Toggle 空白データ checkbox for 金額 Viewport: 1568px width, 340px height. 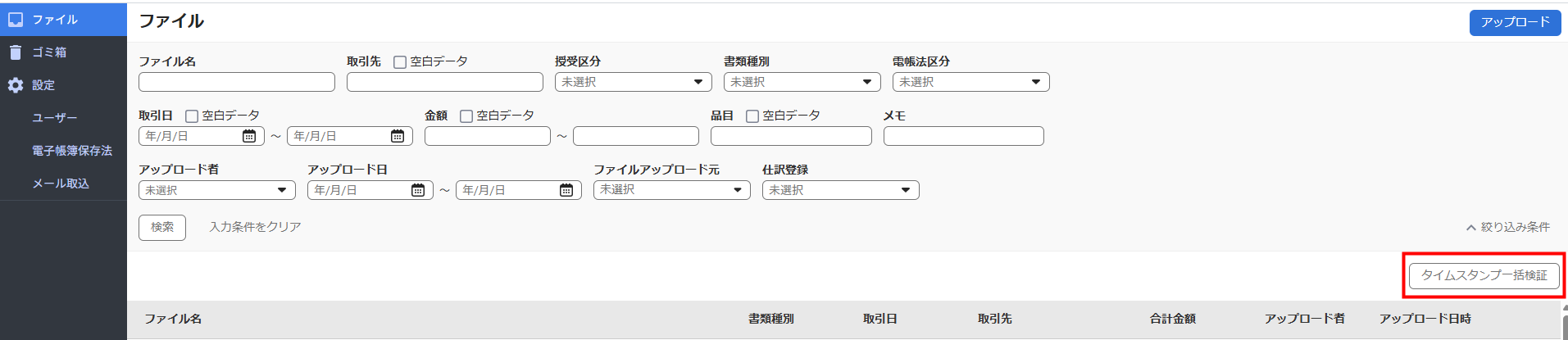point(466,116)
